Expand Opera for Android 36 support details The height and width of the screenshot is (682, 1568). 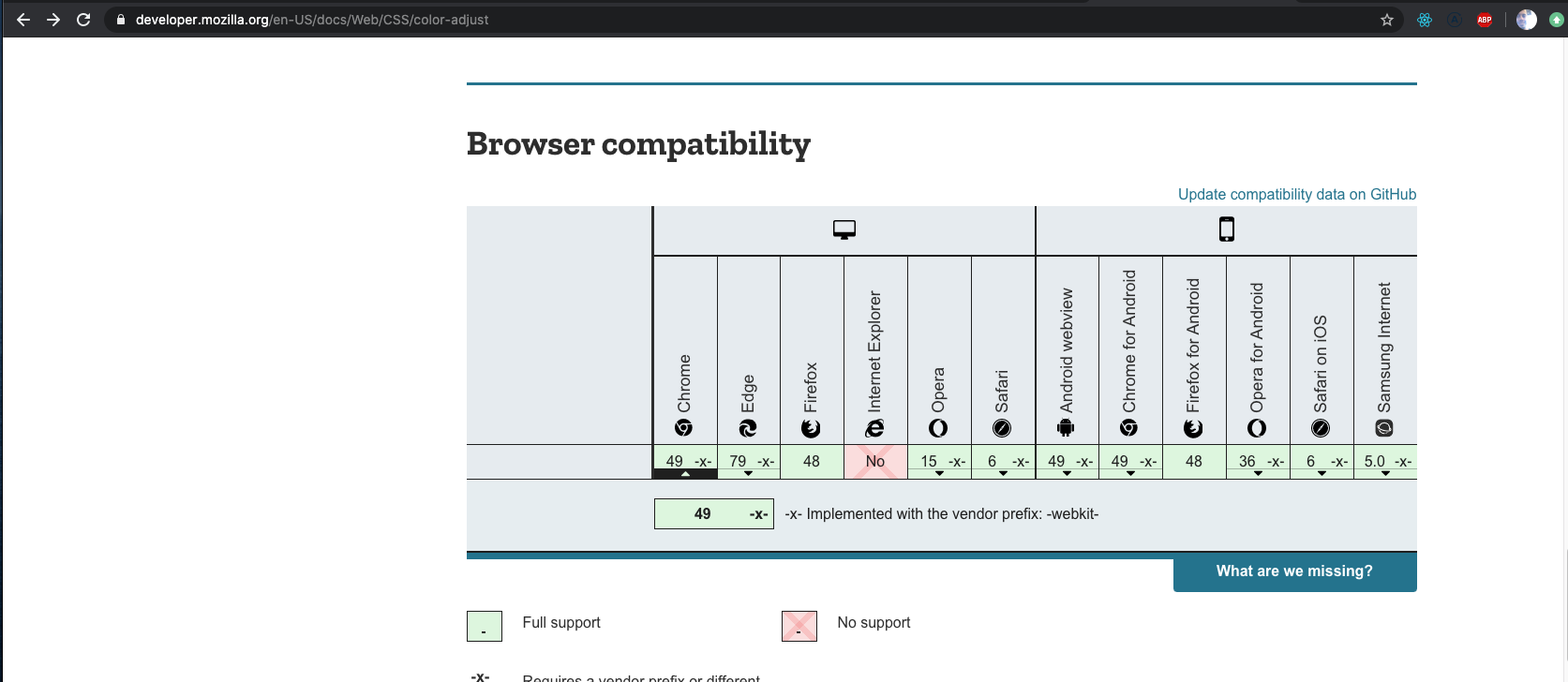pos(1259,462)
